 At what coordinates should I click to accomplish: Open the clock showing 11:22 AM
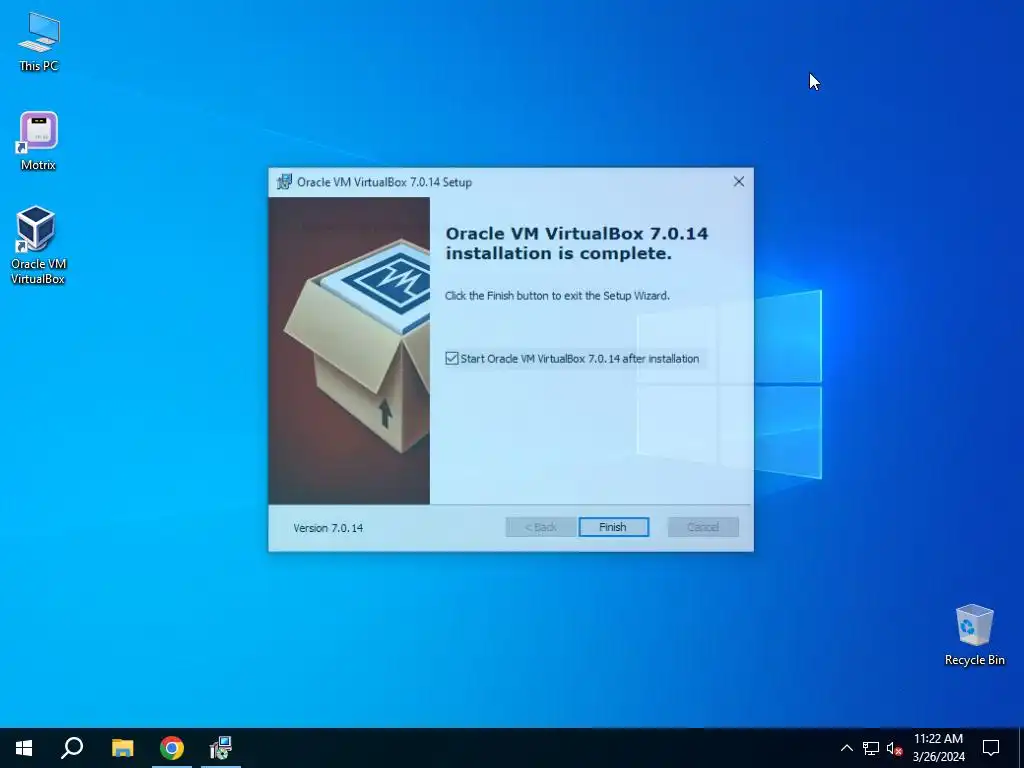[938, 748]
